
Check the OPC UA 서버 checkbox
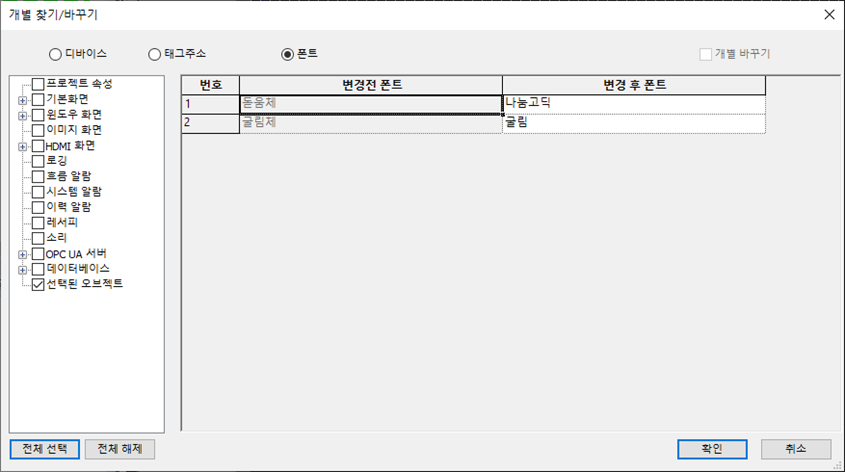pyautogui.click(x=38, y=254)
